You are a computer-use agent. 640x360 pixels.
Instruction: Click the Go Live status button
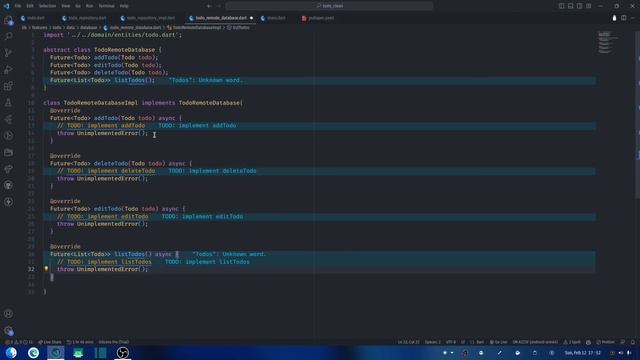pos(498,342)
